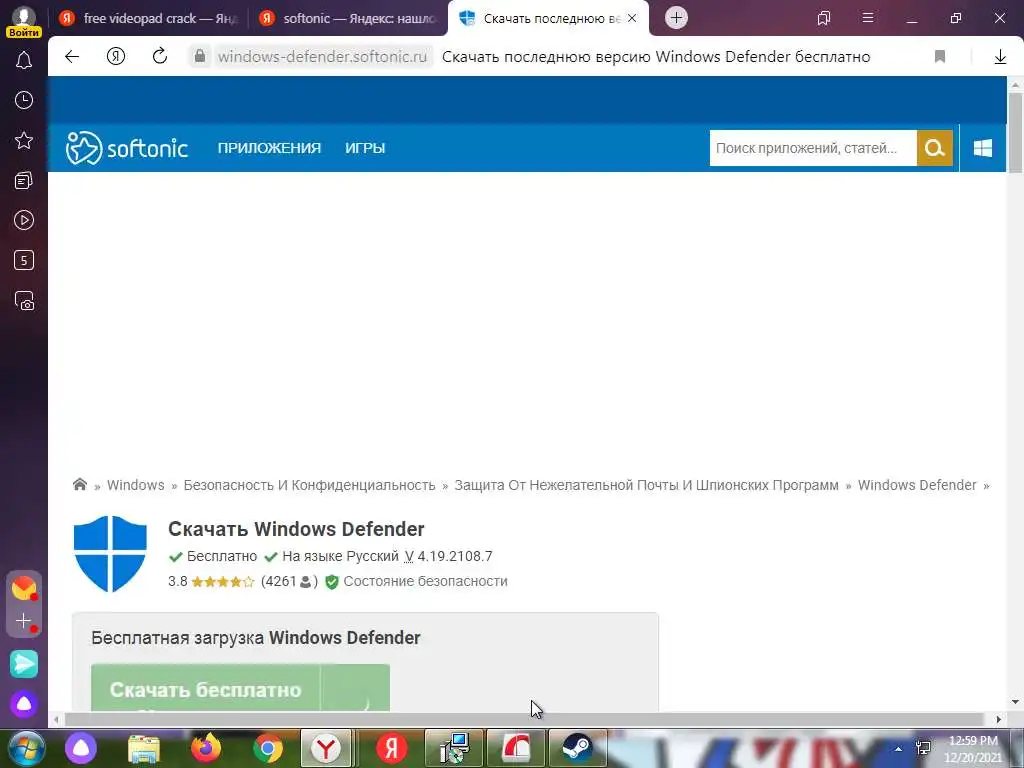The width and height of the screenshot is (1024, 768).
Task: Open screenshot camera icon in sidebar
Action: [24, 300]
